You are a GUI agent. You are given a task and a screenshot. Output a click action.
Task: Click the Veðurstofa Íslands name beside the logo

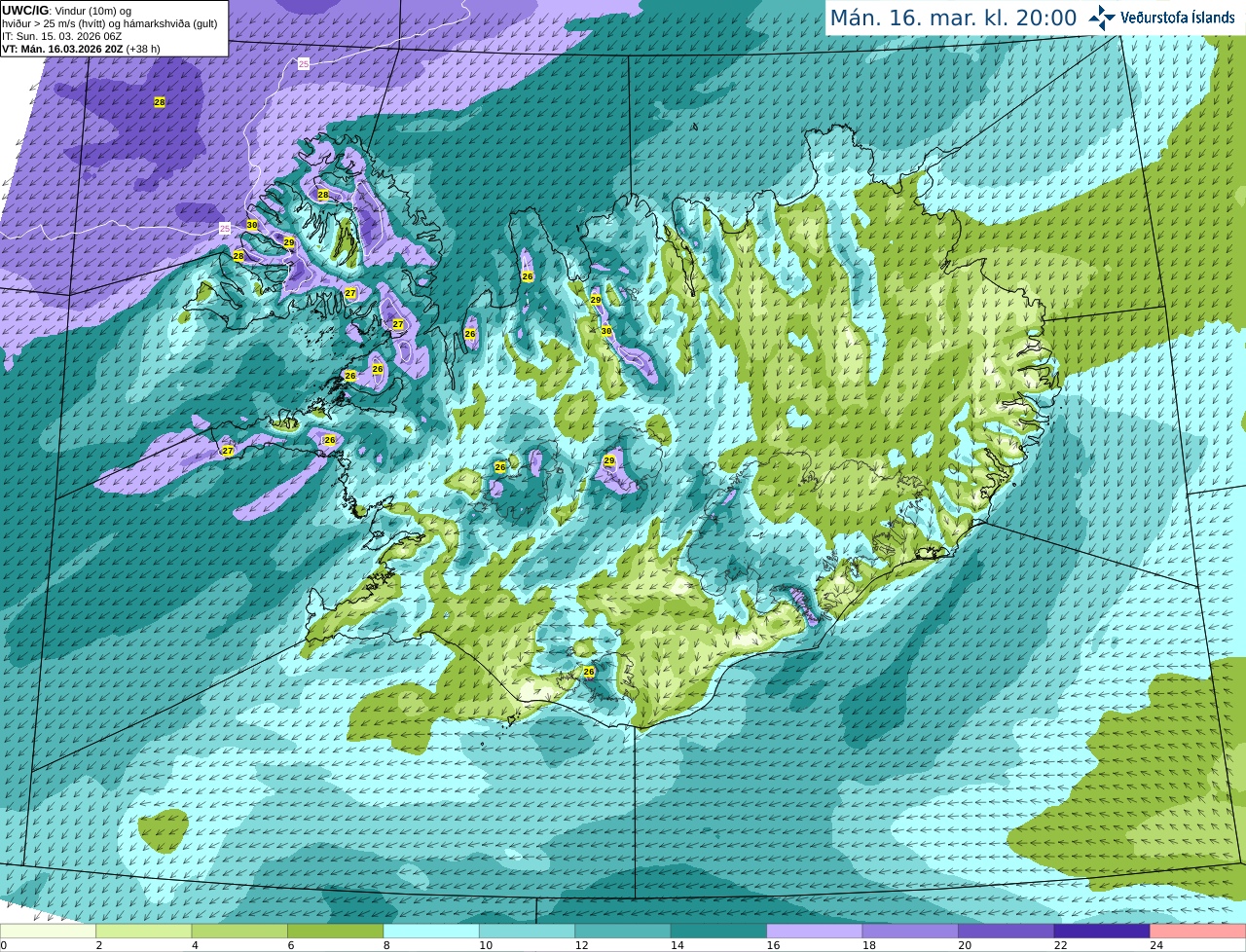pos(1177,18)
